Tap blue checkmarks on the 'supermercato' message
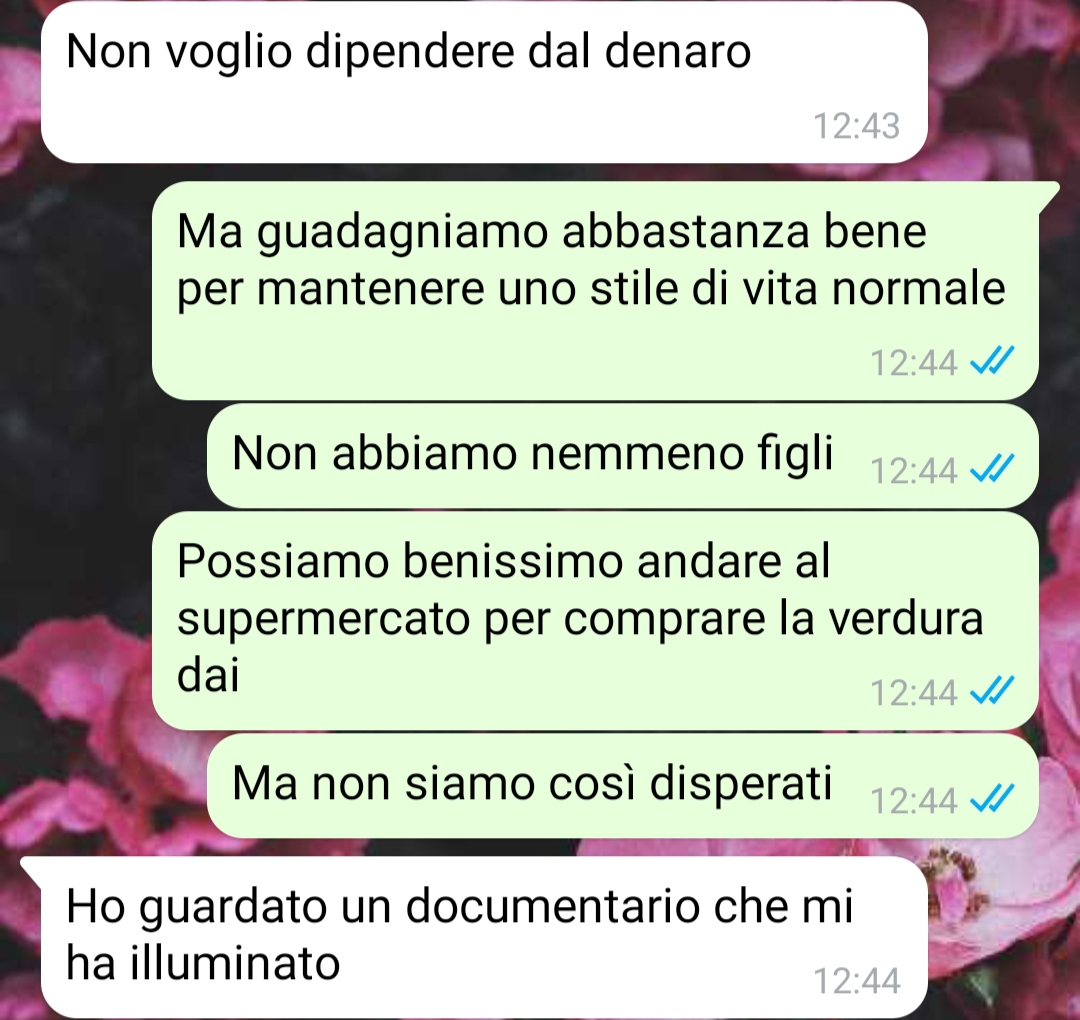 [992, 691]
